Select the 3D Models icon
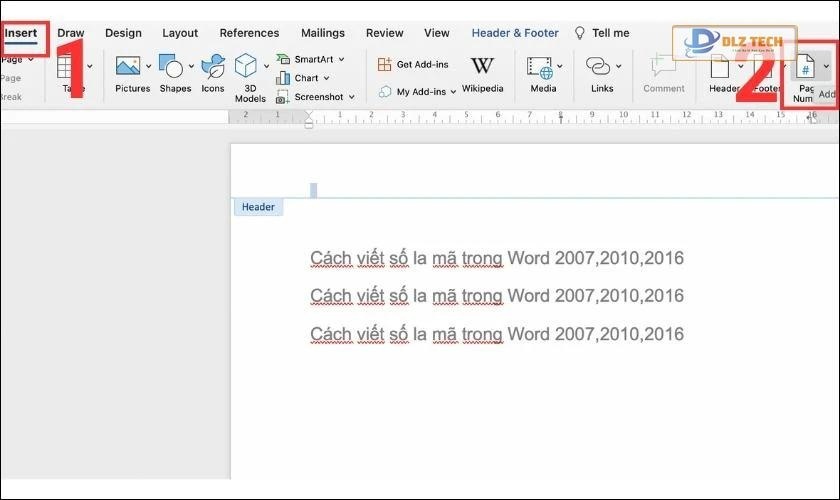 (x=246, y=68)
